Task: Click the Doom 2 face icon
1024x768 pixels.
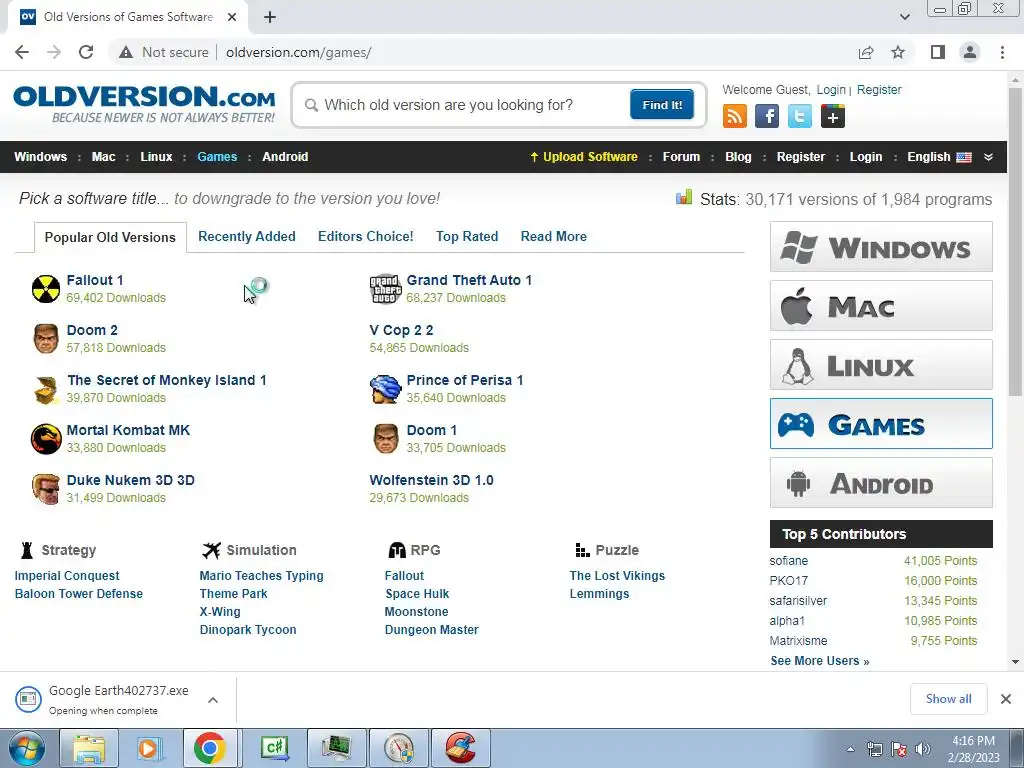Action: click(x=46, y=339)
